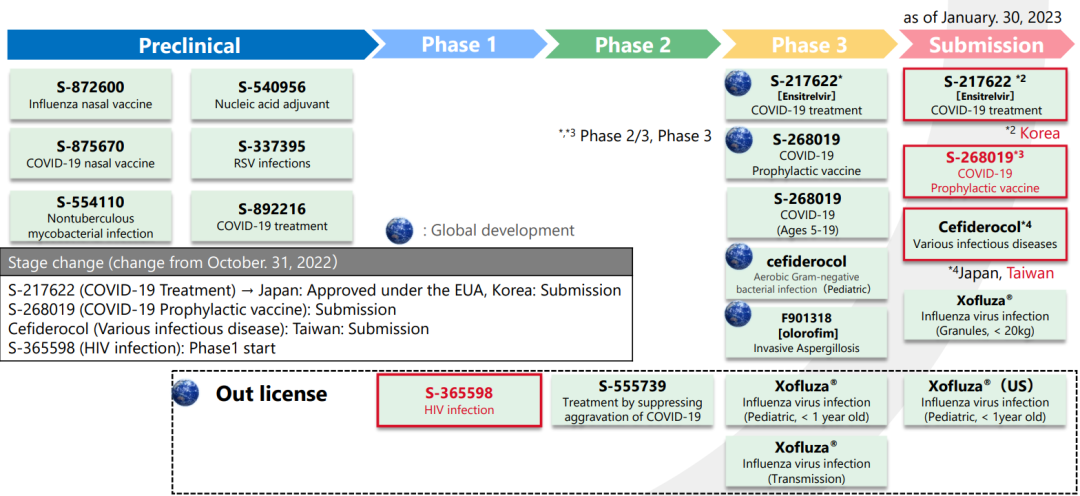The height and width of the screenshot is (496, 1080).
Task: Click the Xofluza Granules < 20kg card
Action: click(986, 316)
